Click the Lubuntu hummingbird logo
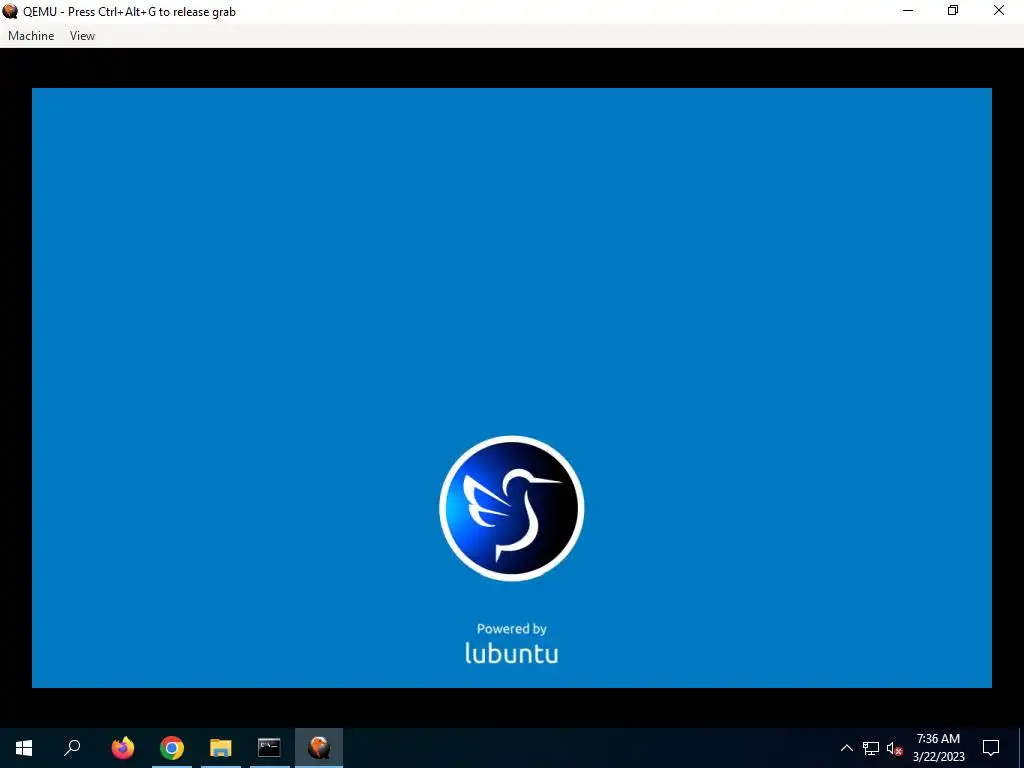Image resolution: width=1024 pixels, height=768 pixels. pyautogui.click(x=511, y=508)
